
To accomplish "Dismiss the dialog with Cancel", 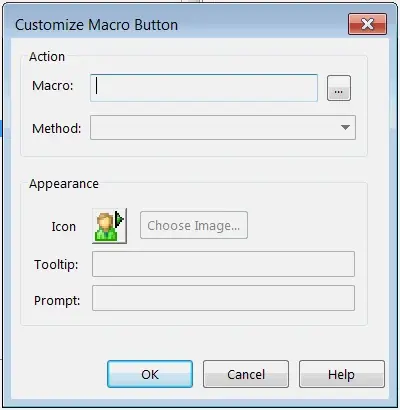I will pos(246,374).
